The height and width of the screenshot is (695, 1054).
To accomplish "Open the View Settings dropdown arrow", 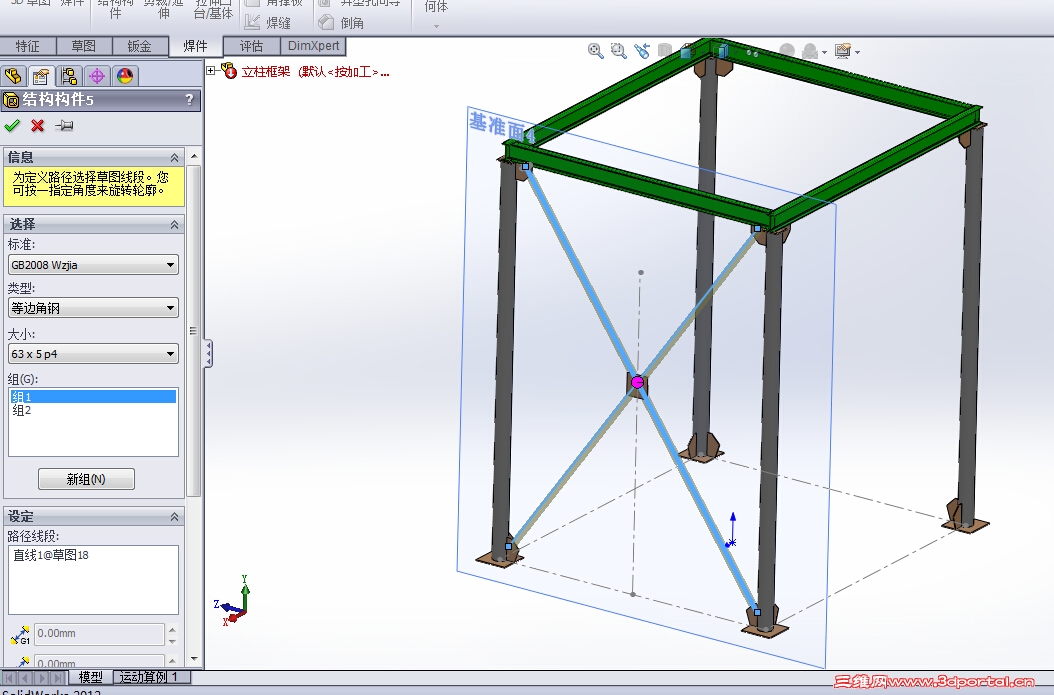I will tap(858, 52).
